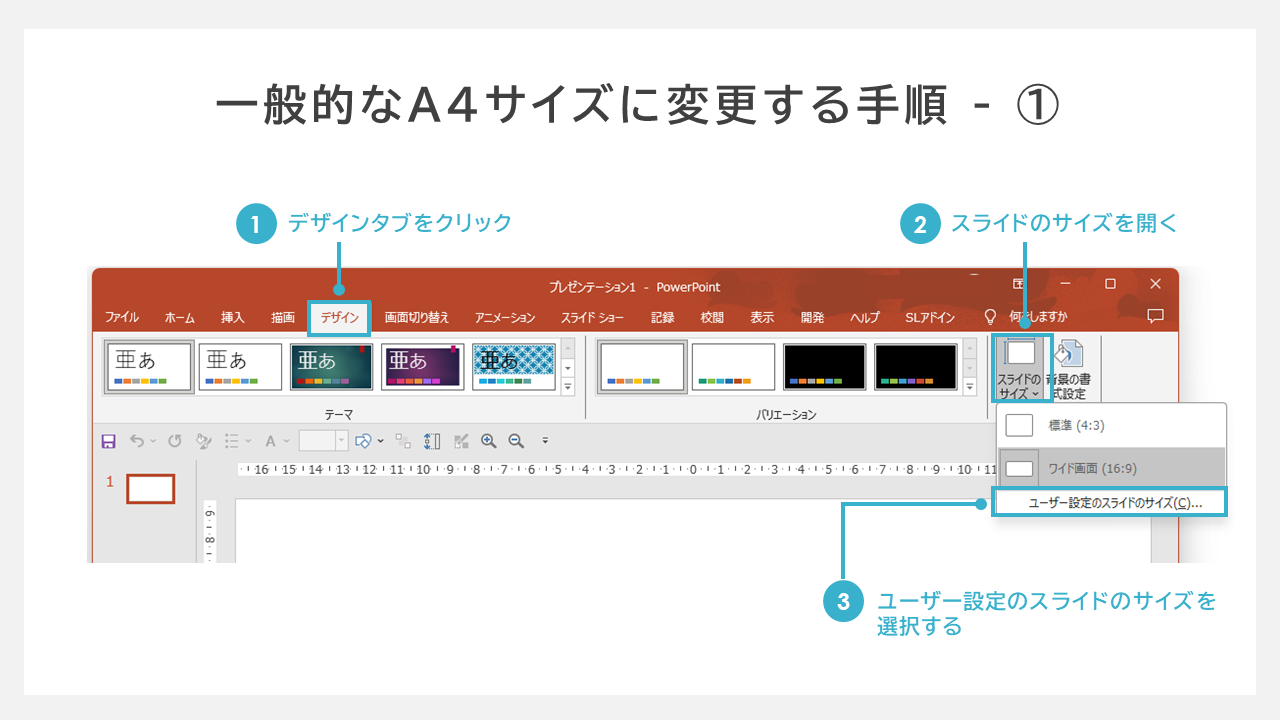Switch to the 画面切り替え tab
This screenshot has height=720, width=1280.
pos(417,318)
